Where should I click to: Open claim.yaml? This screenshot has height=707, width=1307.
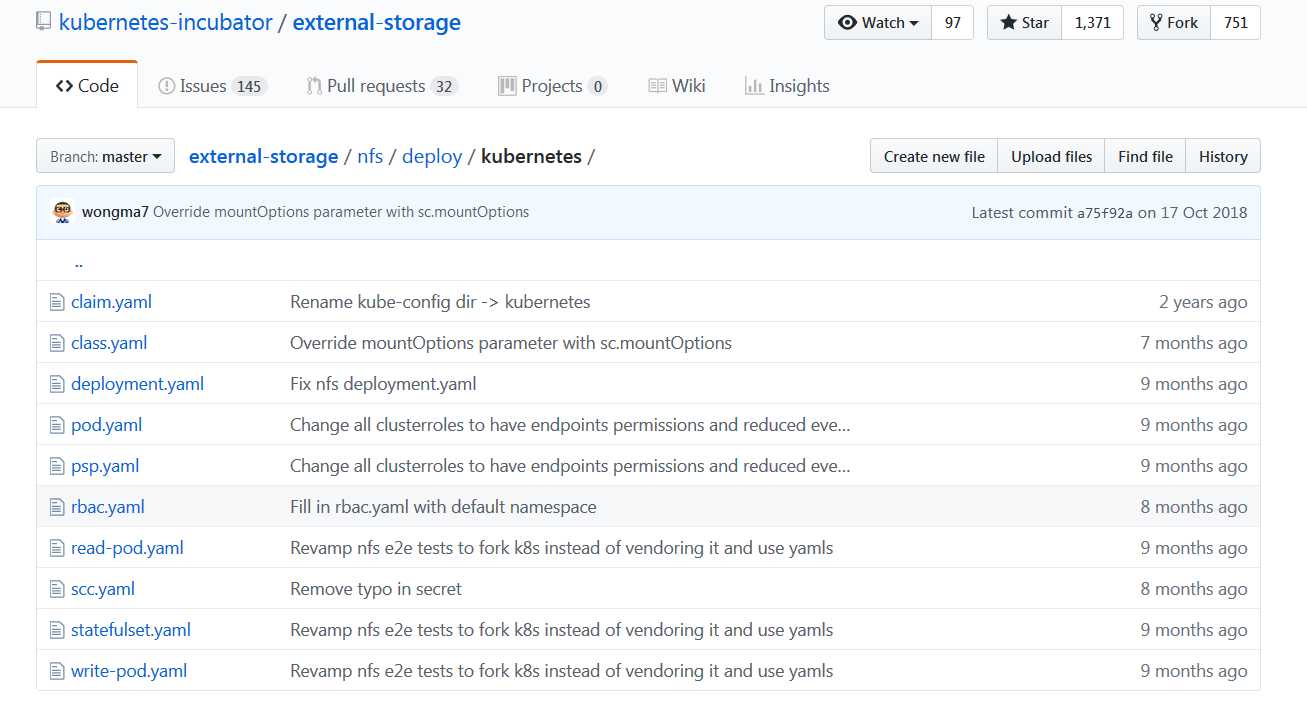pos(111,302)
